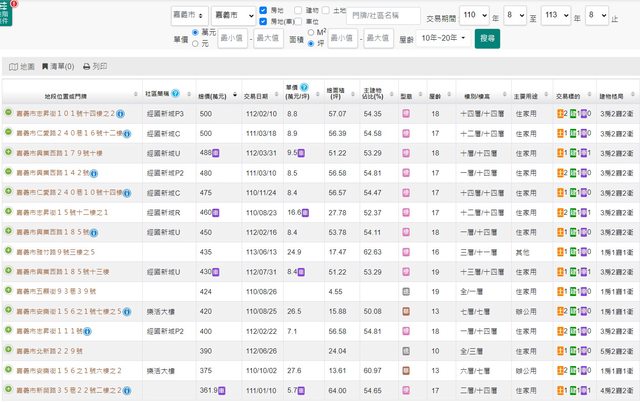Click the pink building type icon in first row
This screenshot has height=402, width=640.
tap(406, 115)
